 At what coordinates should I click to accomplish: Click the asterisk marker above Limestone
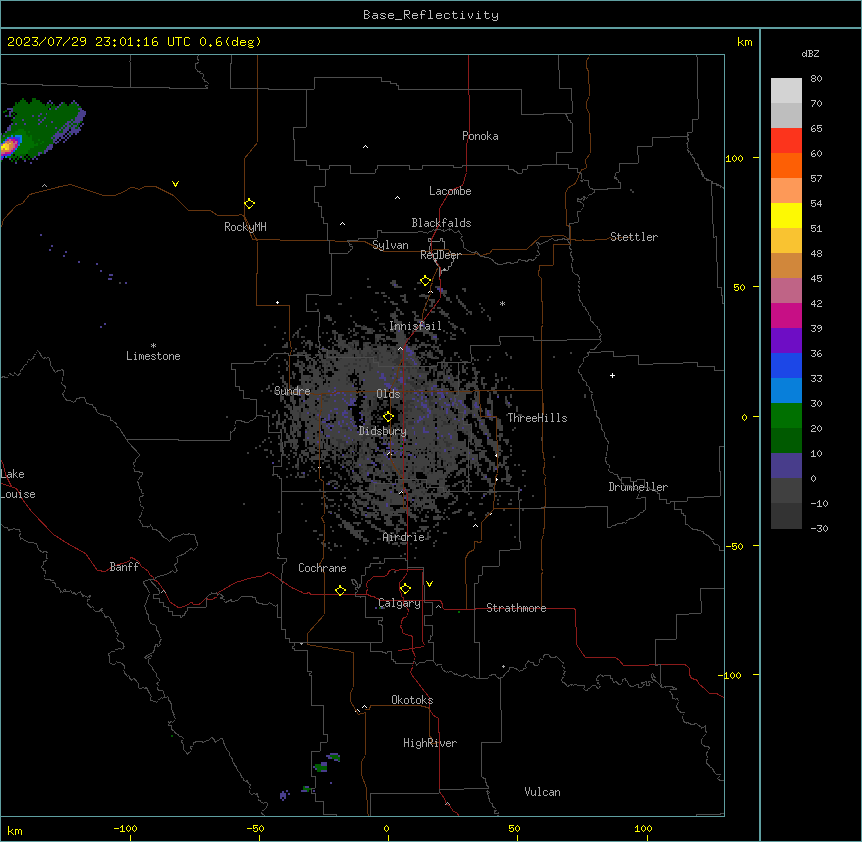[153, 346]
